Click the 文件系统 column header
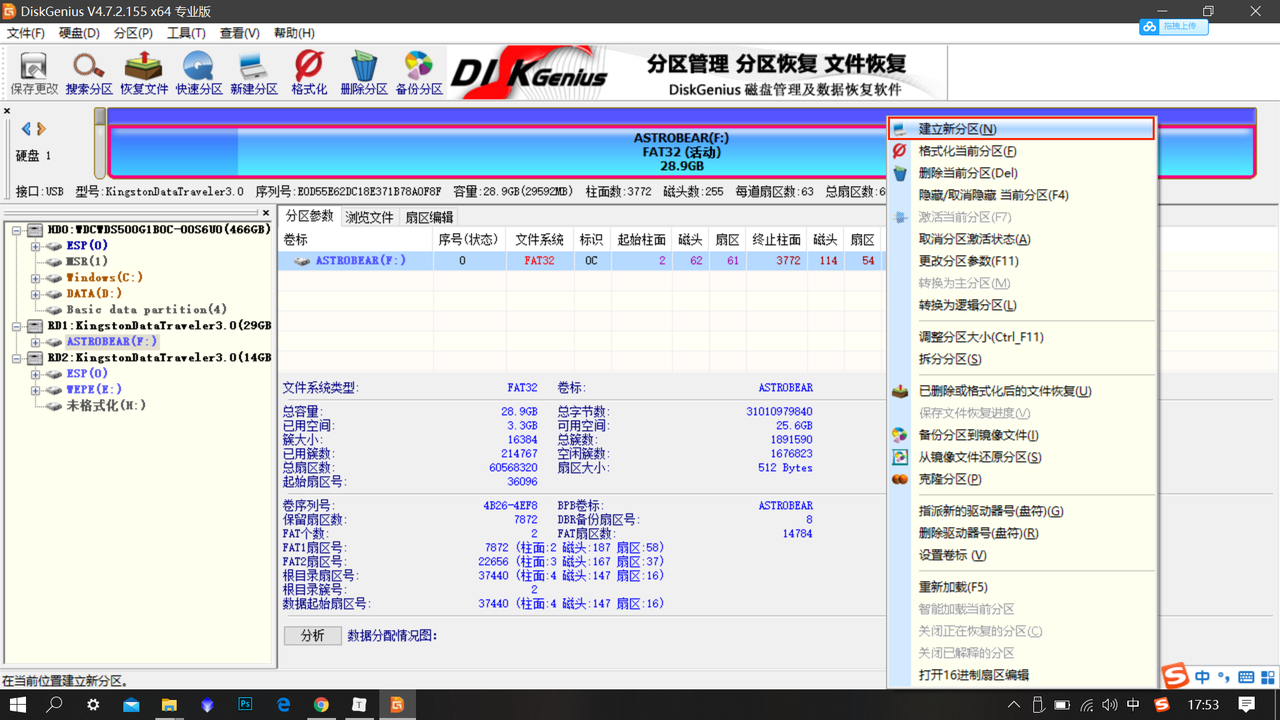This screenshot has width=1280, height=720. (x=540, y=240)
